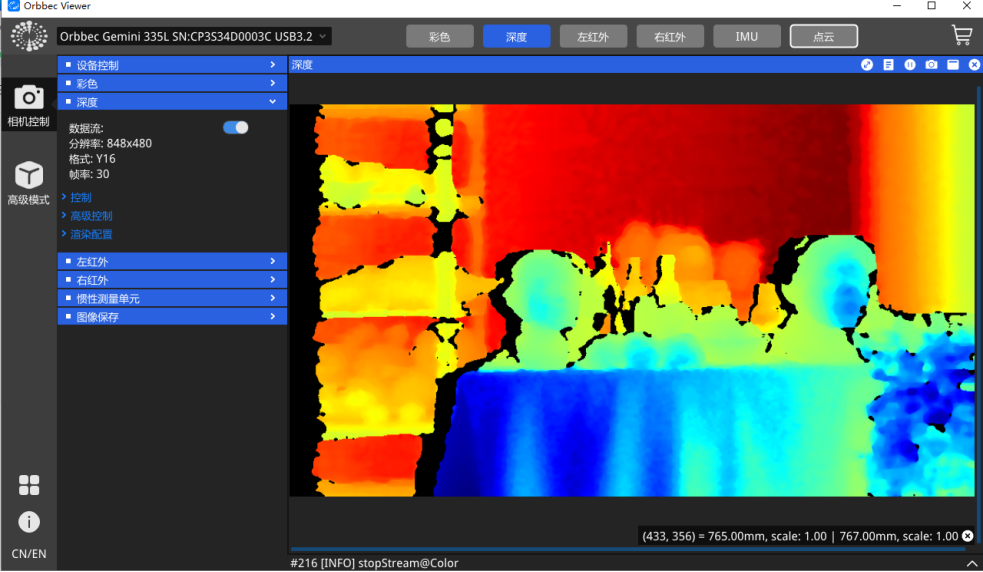This screenshot has width=983, height=572.
Task: Switch language with CN/EN
Action: click(x=29, y=554)
